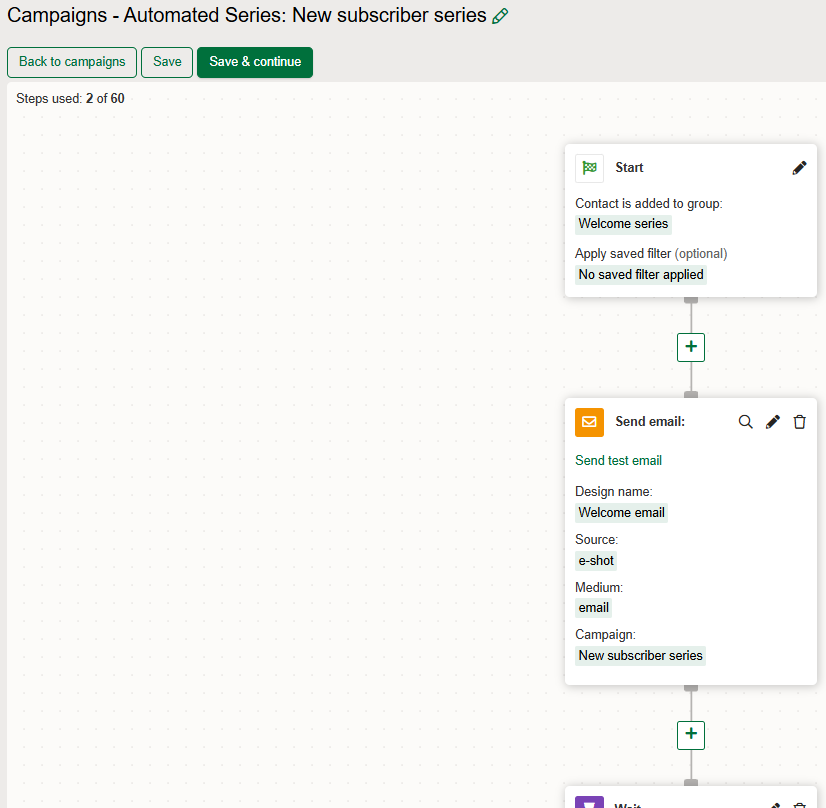Click the green flag icon on Start step
The image size is (826, 808).
589,167
